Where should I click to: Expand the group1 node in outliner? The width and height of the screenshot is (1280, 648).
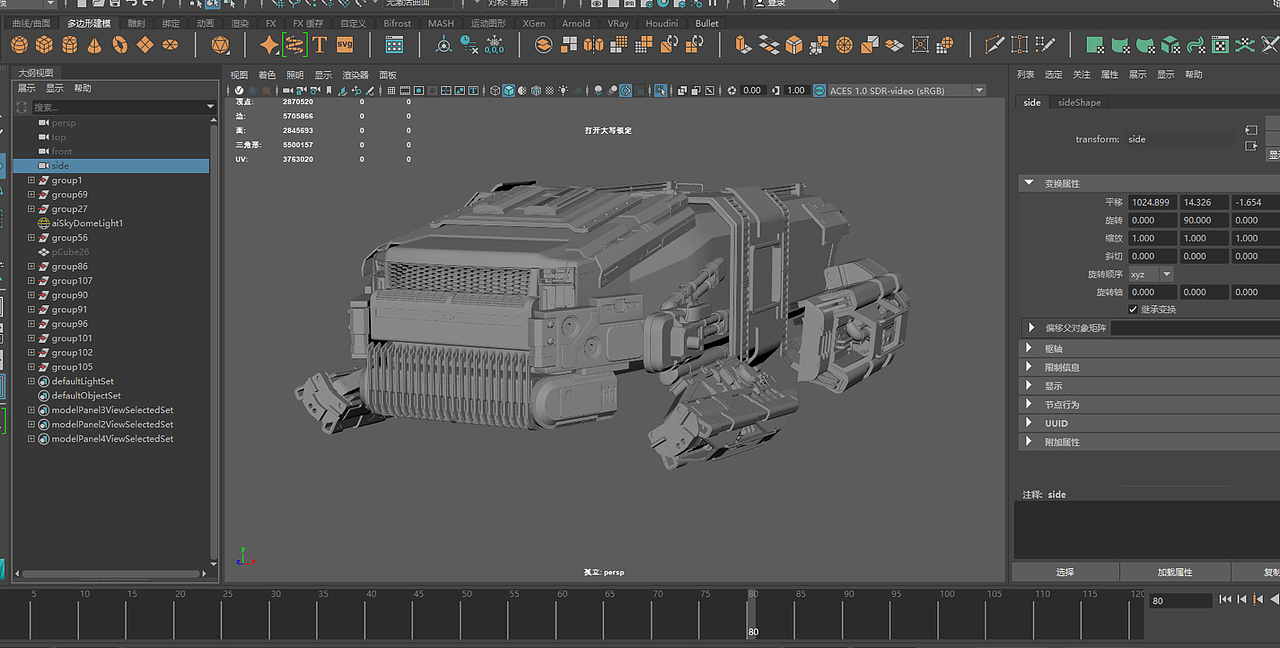31,181
